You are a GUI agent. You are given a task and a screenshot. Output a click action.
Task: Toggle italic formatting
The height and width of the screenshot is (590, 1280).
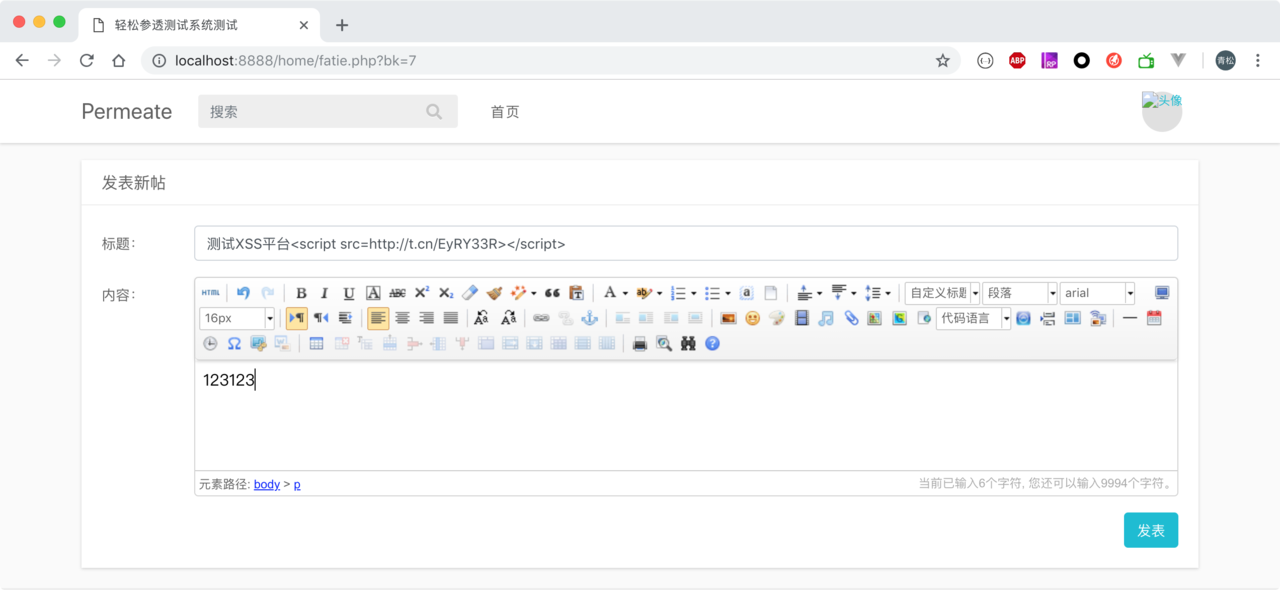point(324,293)
